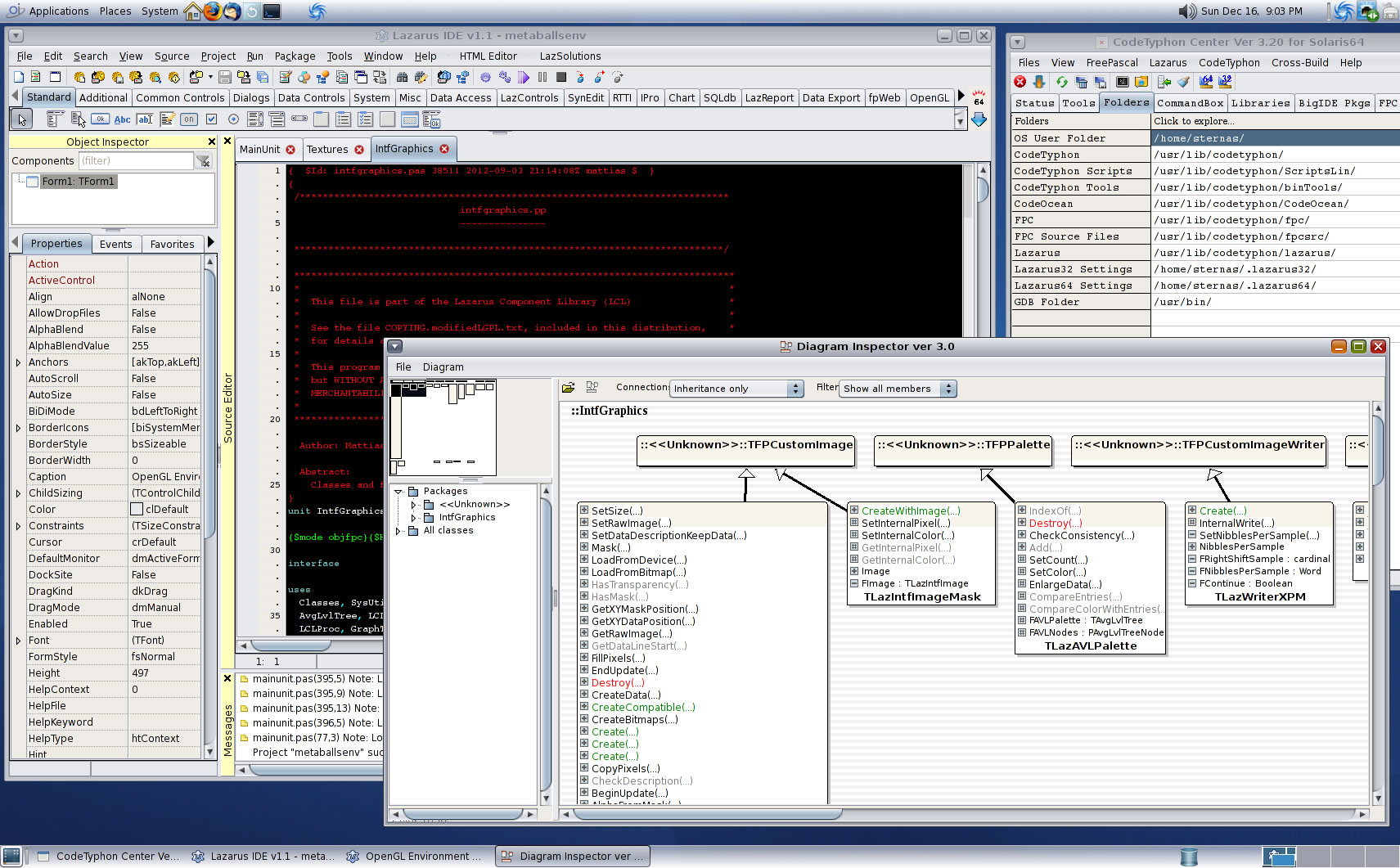Click the diagram horizontal scrollbar
The width and height of the screenshot is (1400, 868).
coord(965,814)
